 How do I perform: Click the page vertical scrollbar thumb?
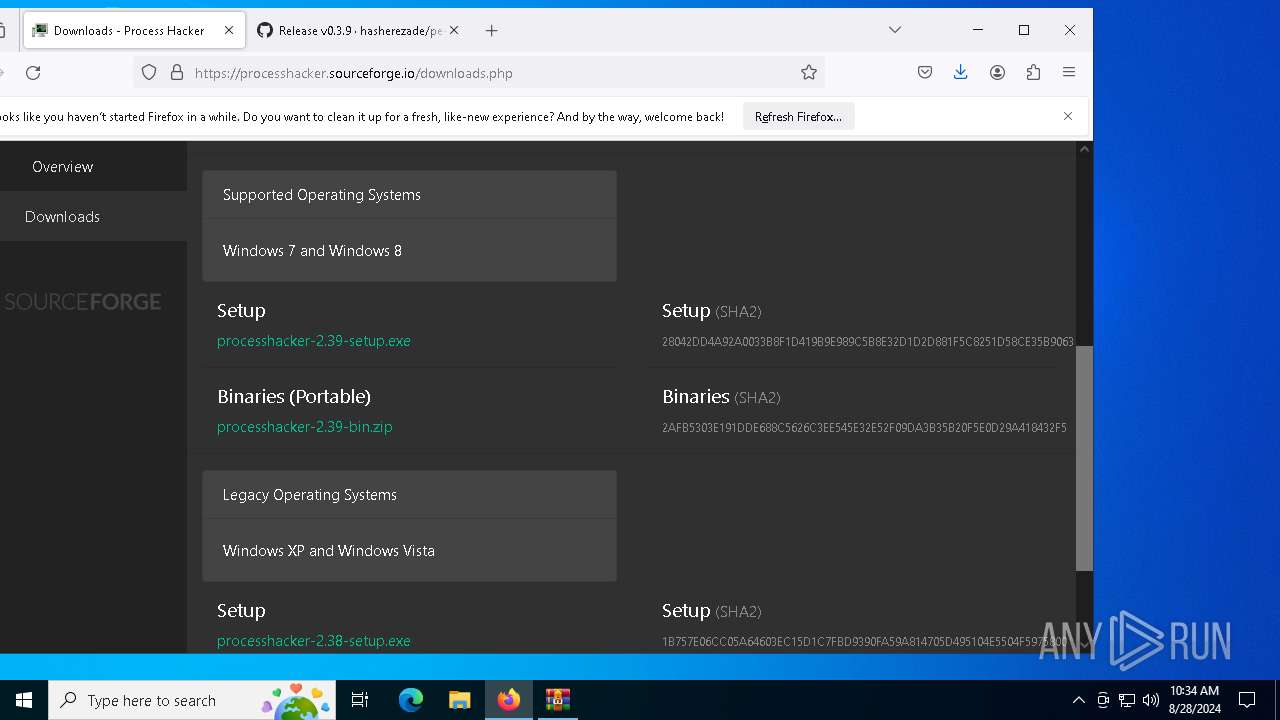tap(1084, 458)
